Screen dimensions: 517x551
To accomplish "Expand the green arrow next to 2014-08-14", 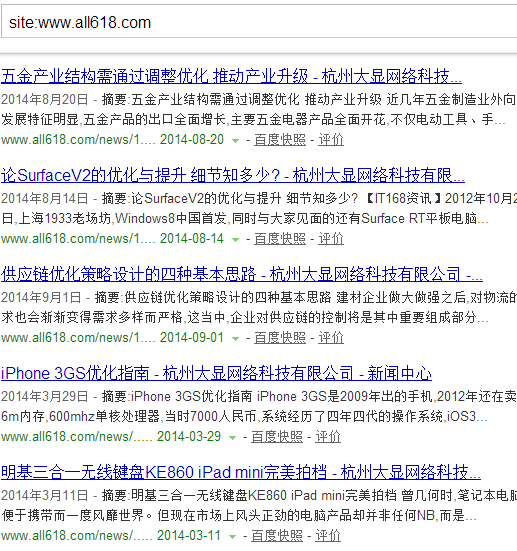I will 235,240.
